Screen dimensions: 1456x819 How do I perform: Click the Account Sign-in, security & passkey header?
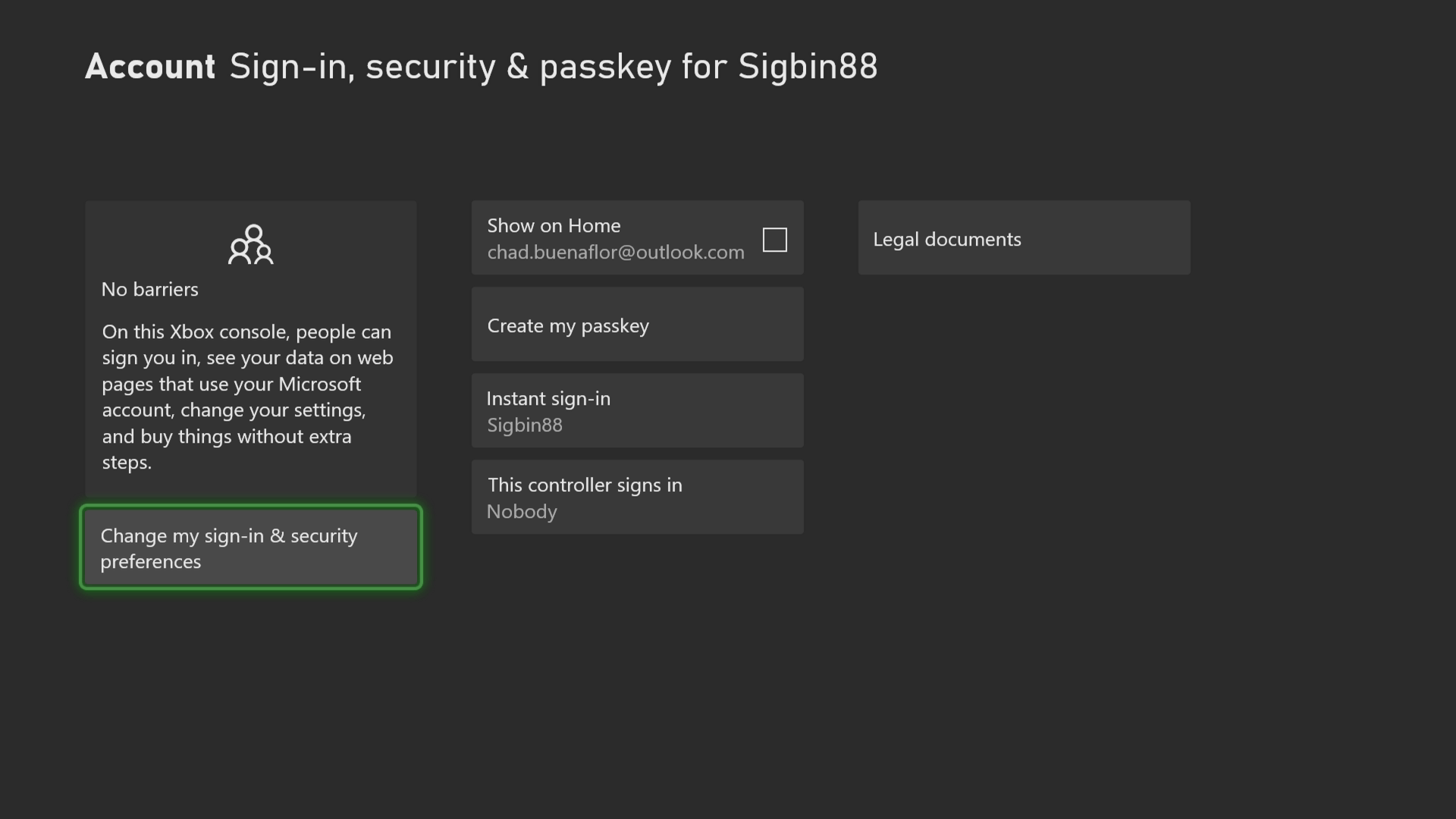click(x=481, y=66)
